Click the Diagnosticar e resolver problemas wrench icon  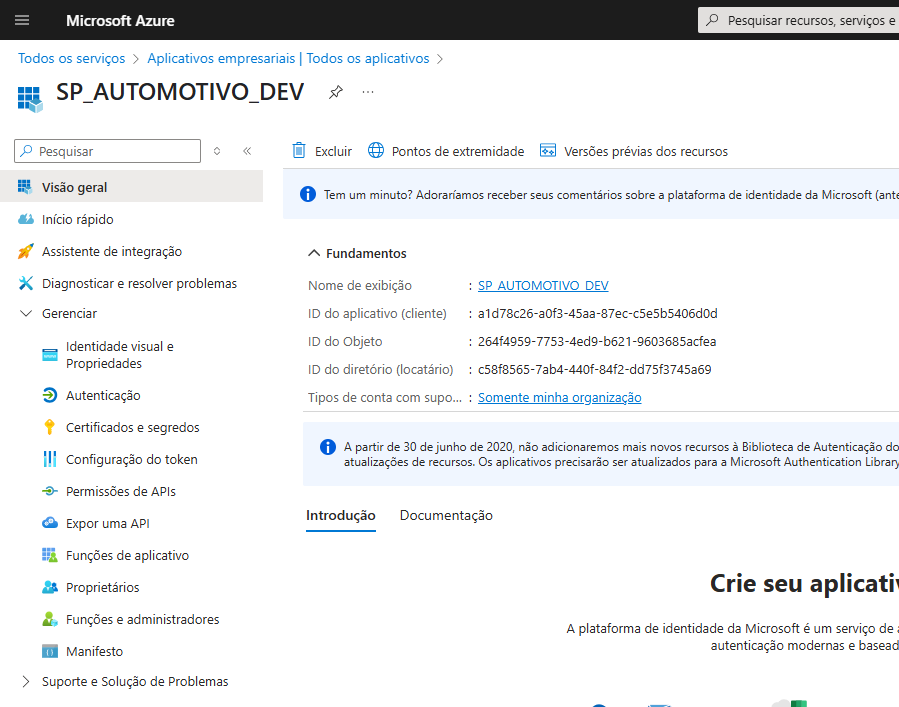(26, 283)
